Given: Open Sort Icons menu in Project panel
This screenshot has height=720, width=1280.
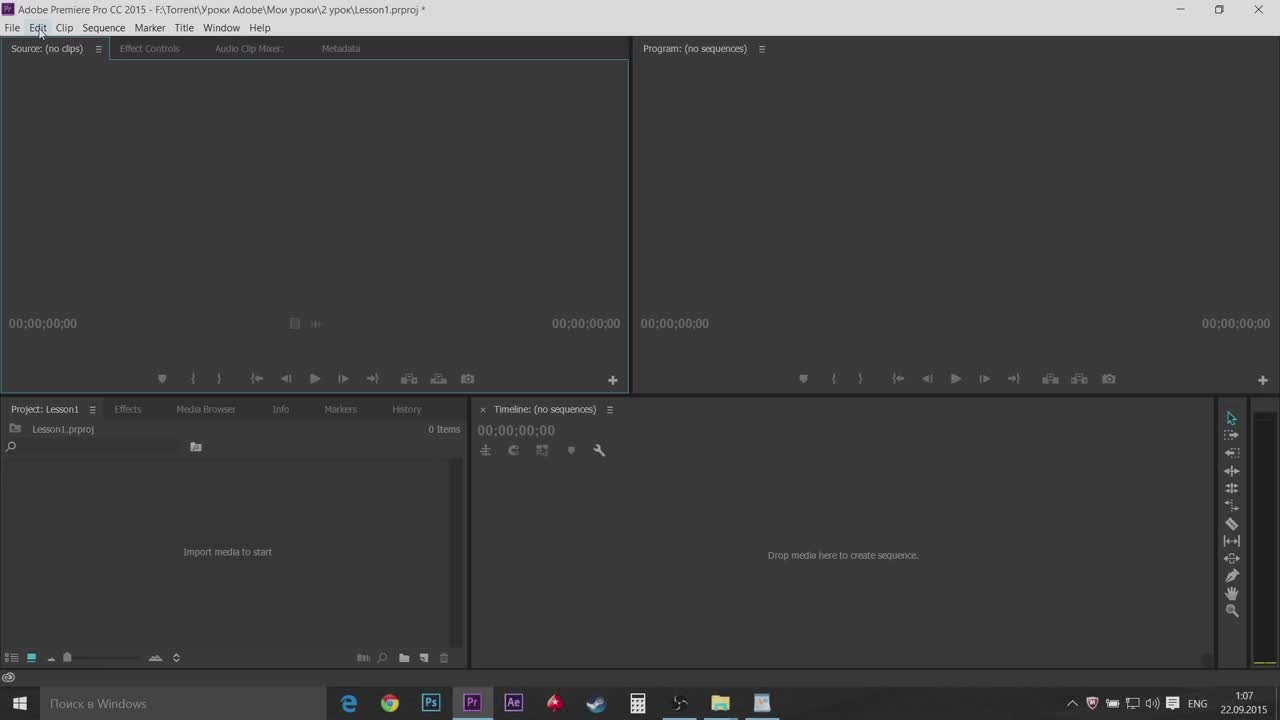Looking at the screenshot, I should pyautogui.click(x=176, y=658).
